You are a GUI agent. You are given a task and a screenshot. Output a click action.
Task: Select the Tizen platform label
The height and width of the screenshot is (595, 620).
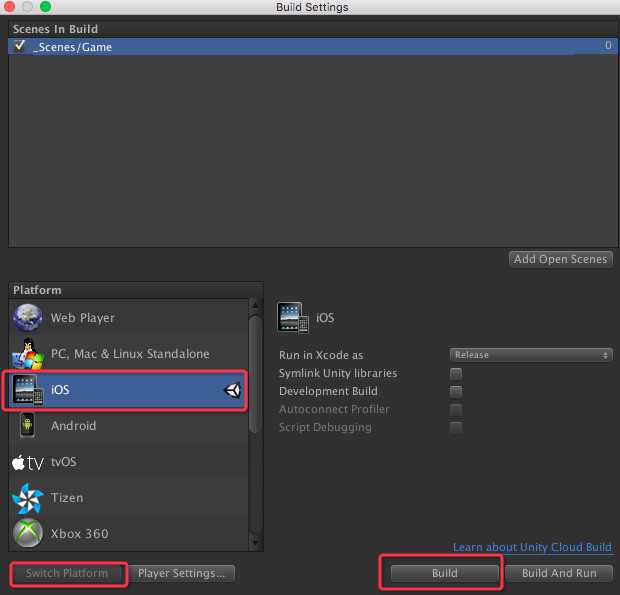pos(67,498)
